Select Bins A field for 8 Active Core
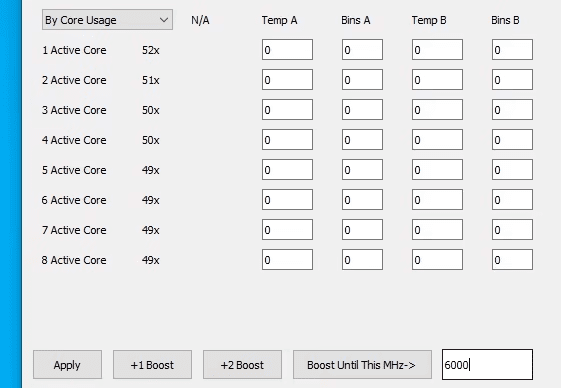Screen dimensions: 561x388 (362, 260)
